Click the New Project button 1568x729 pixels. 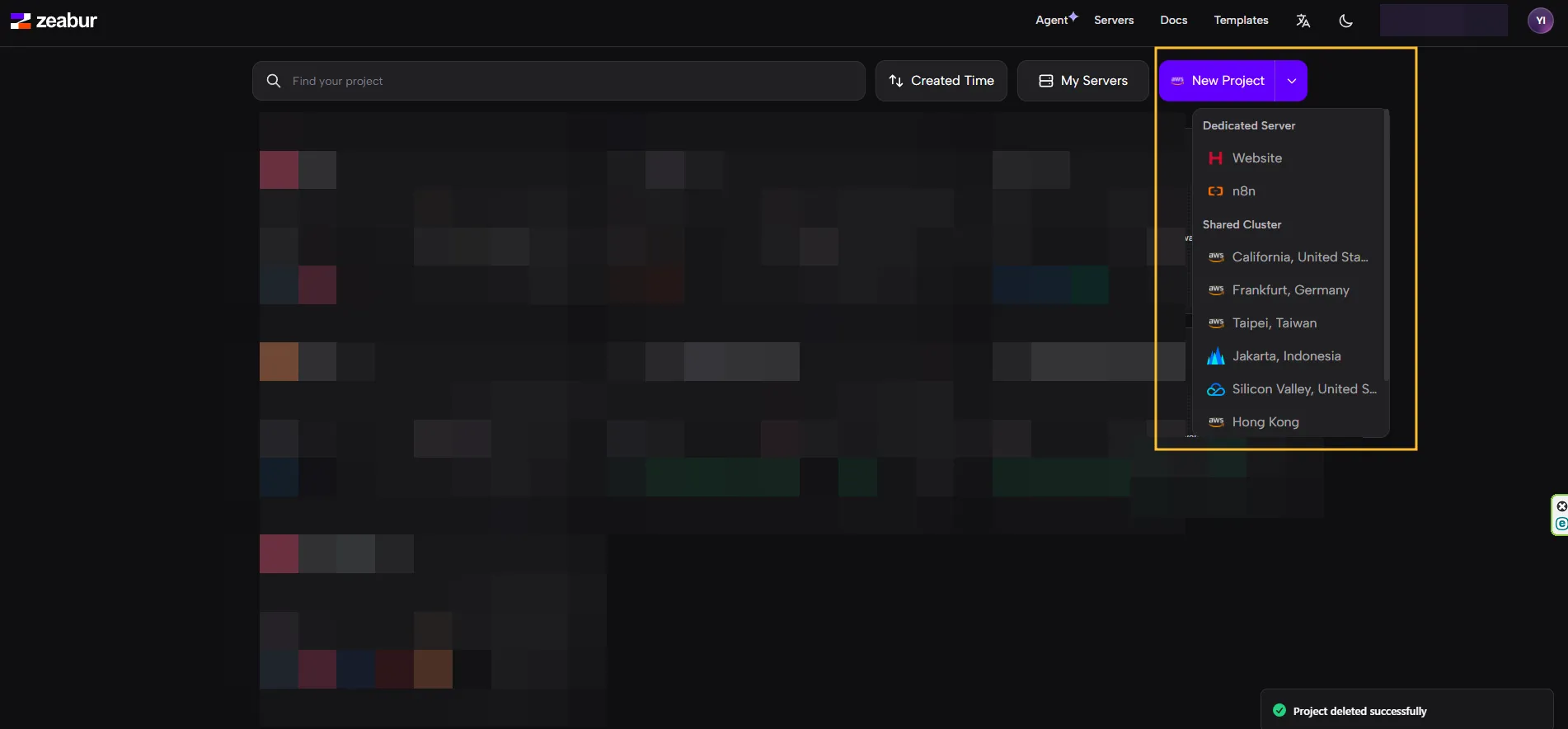coord(1218,81)
